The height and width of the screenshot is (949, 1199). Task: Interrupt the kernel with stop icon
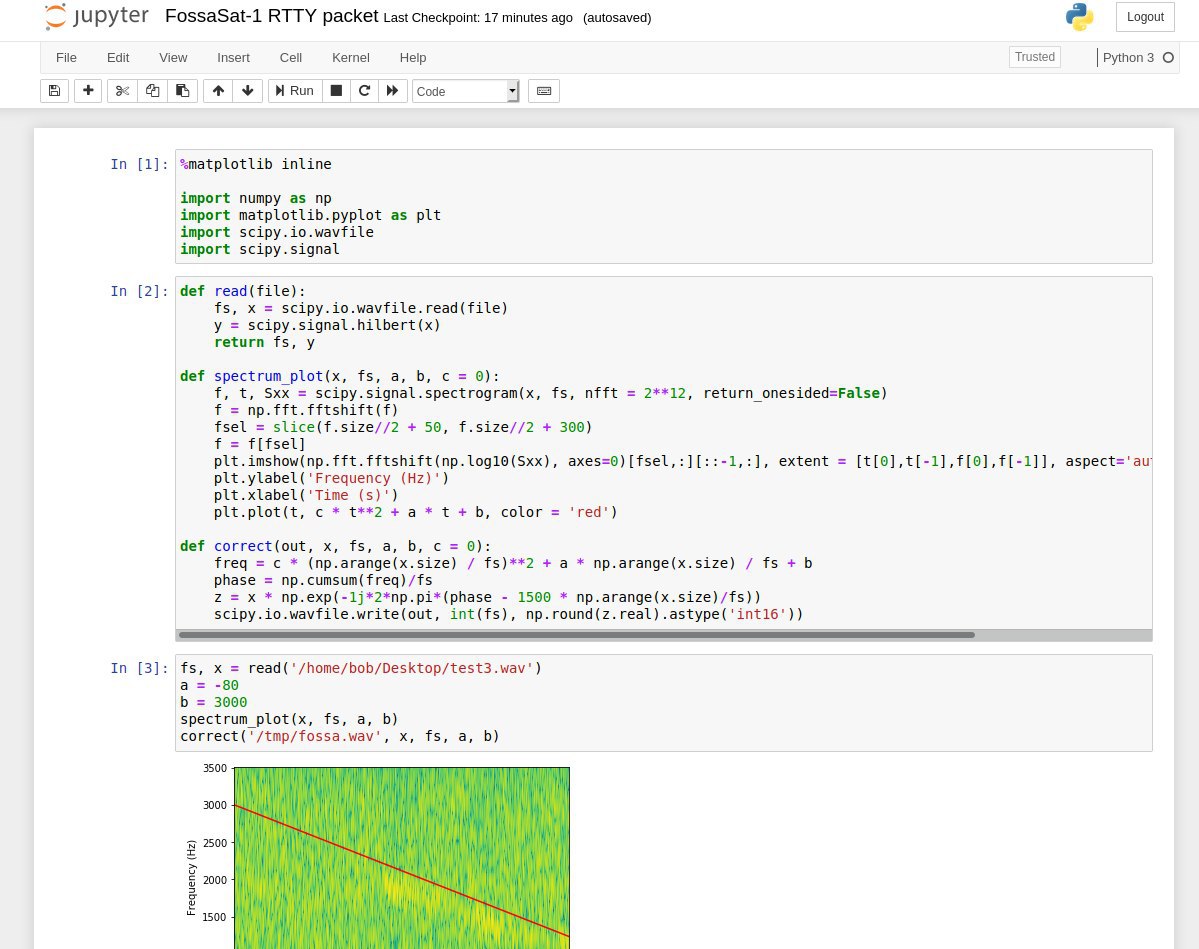pyautogui.click(x=336, y=91)
